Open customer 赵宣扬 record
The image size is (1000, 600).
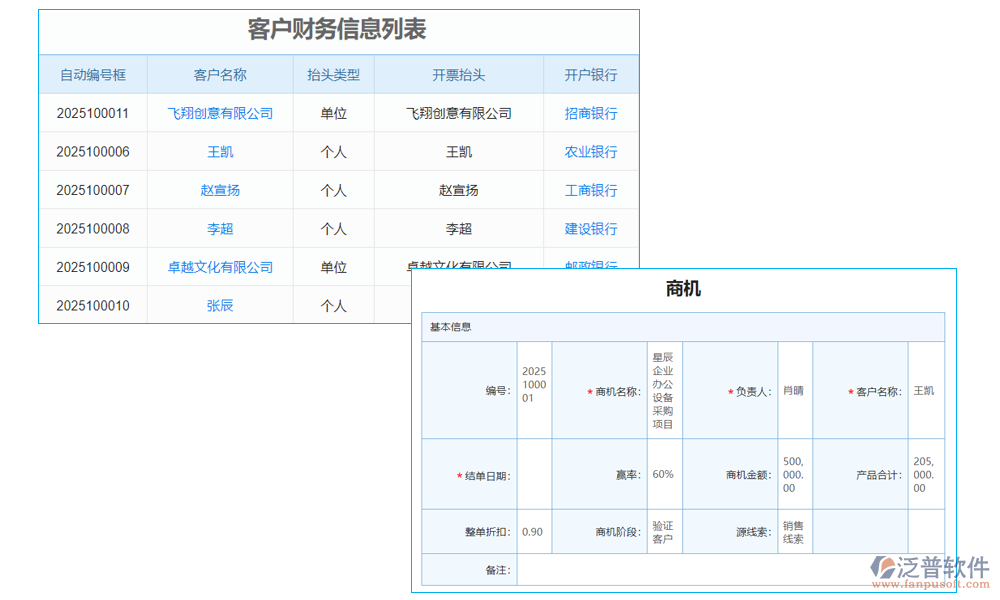[219, 190]
